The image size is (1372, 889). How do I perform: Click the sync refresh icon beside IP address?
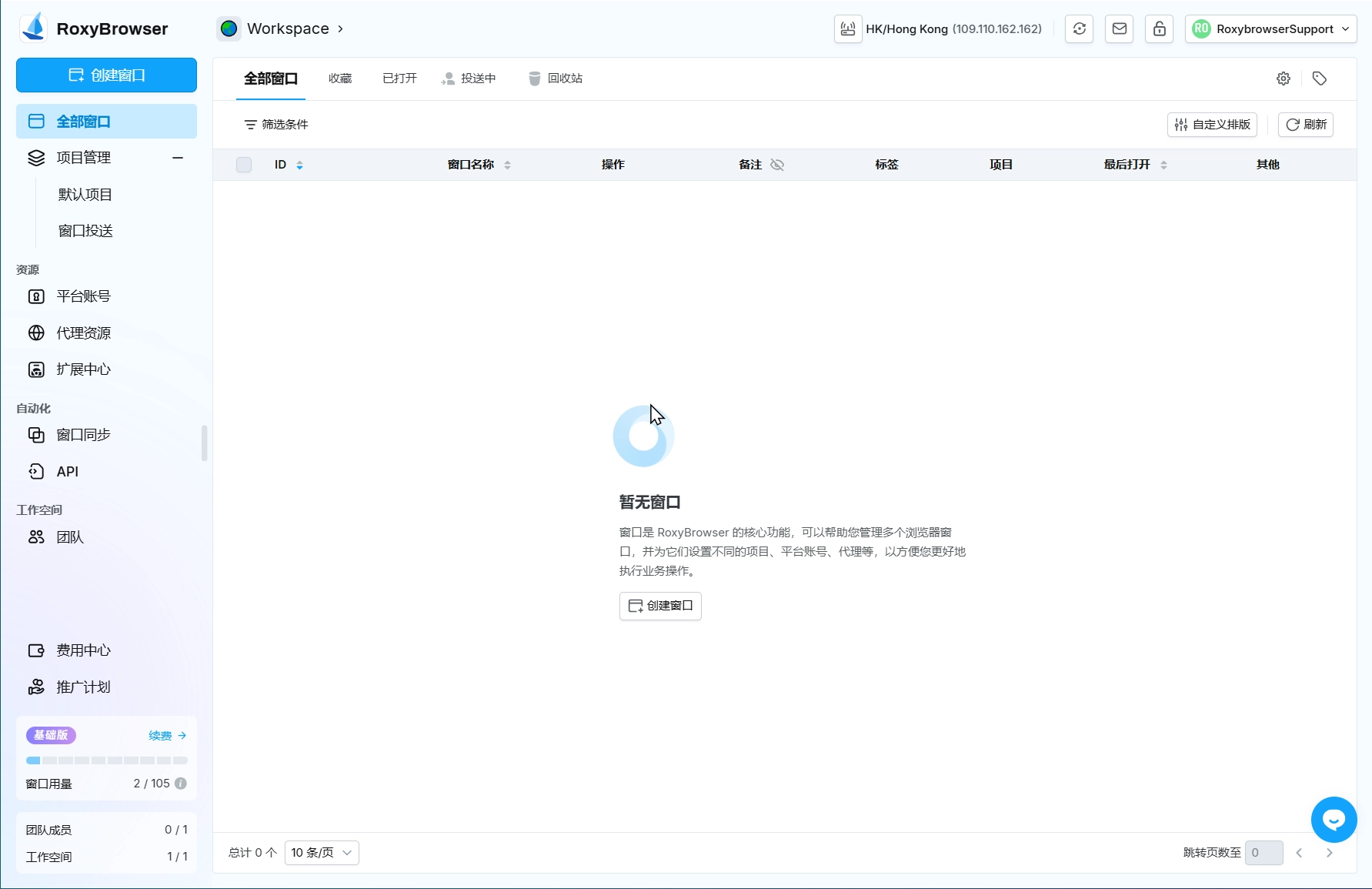pos(1079,29)
